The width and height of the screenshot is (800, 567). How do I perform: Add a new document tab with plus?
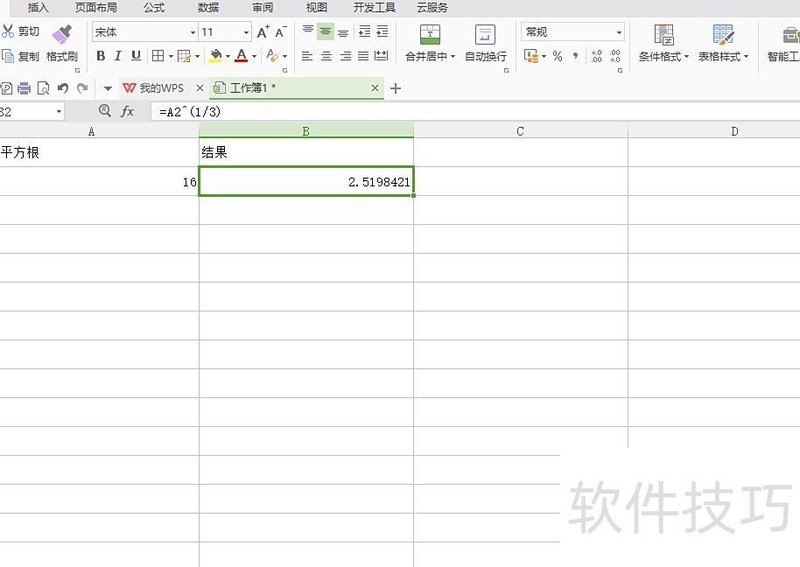tap(395, 89)
